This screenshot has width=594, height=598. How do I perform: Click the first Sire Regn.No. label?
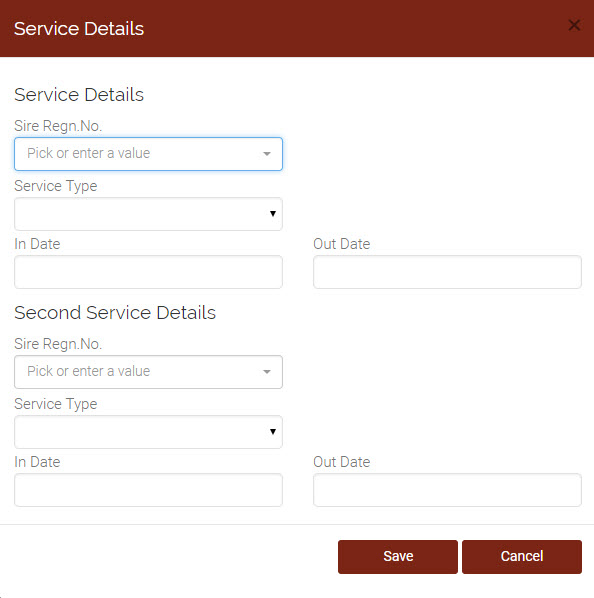coord(58,126)
